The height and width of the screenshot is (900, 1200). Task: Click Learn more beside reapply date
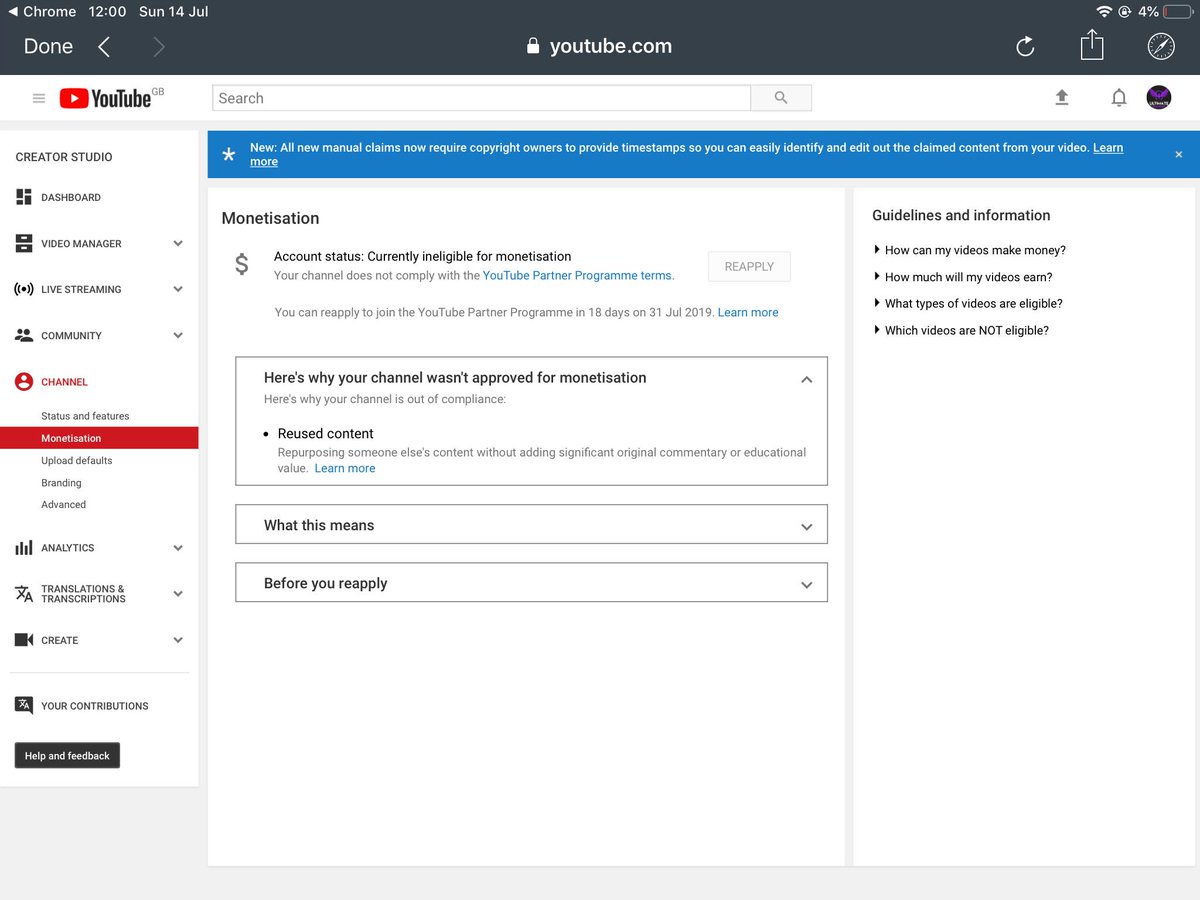(x=748, y=312)
